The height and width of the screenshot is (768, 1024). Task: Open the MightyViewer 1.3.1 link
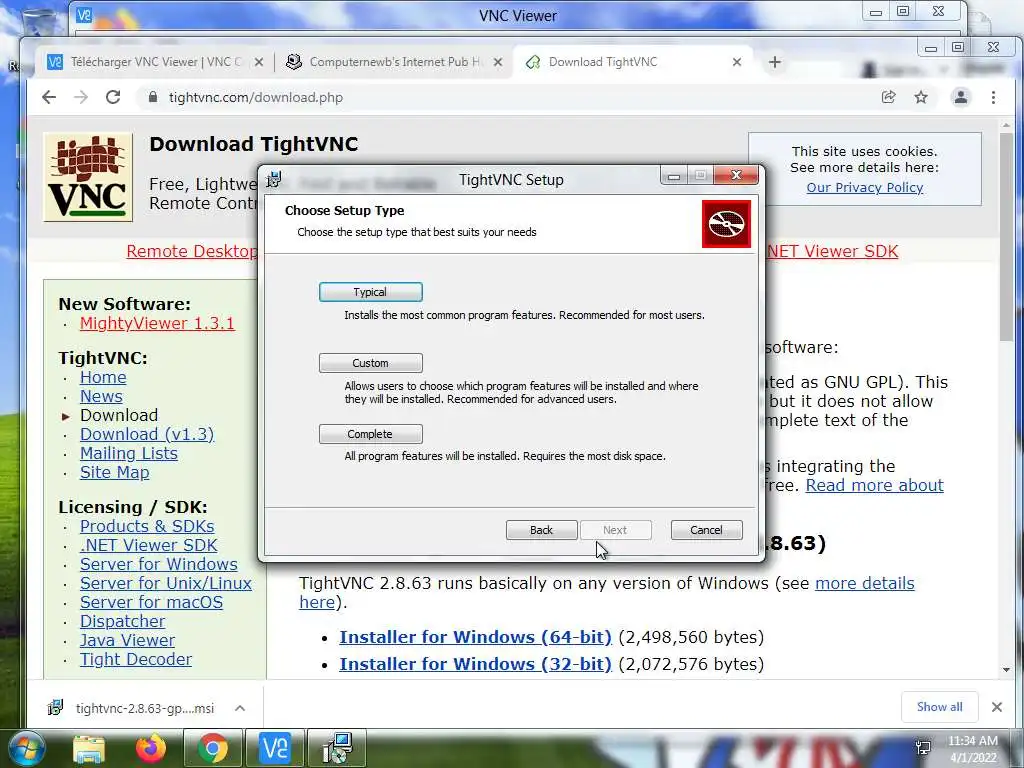coord(157,323)
